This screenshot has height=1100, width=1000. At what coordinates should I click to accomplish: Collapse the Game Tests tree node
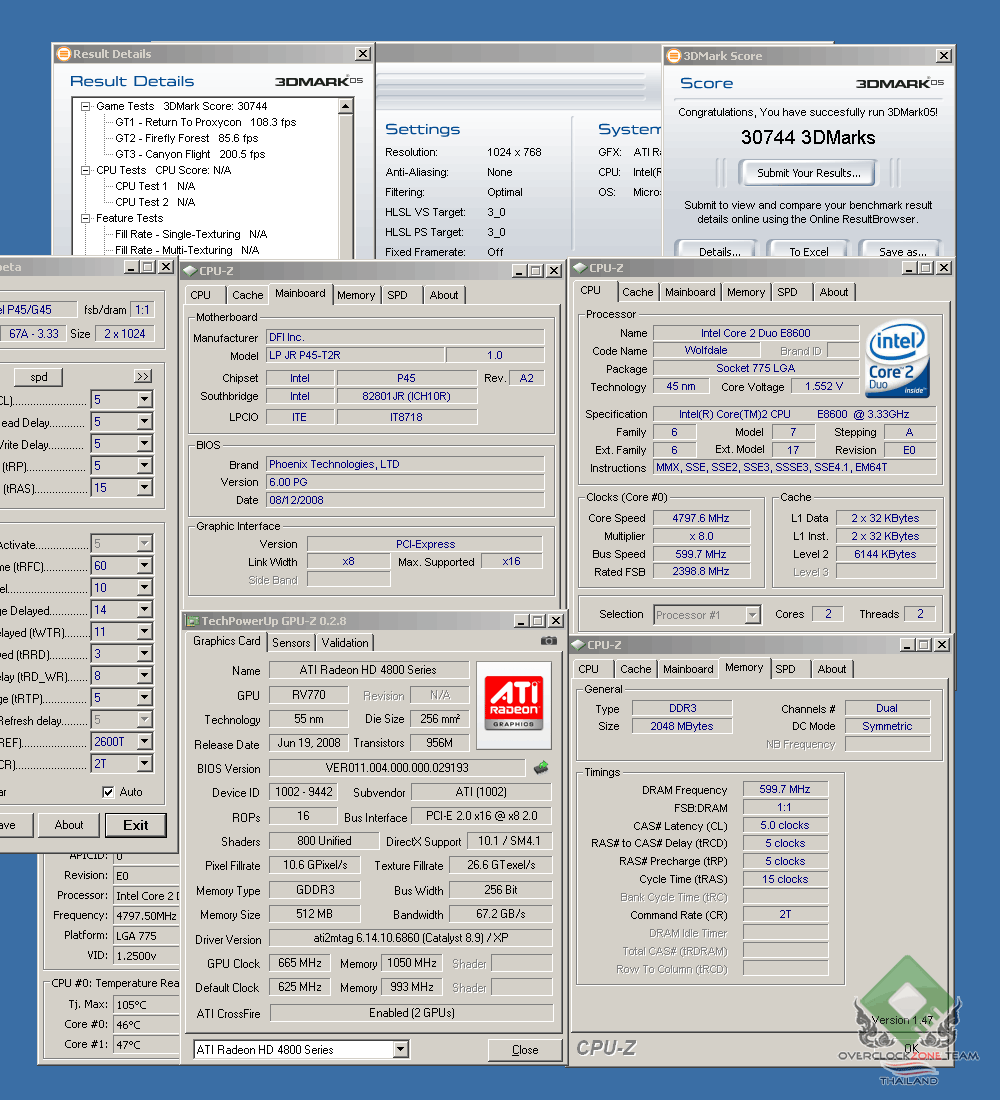tap(86, 107)
